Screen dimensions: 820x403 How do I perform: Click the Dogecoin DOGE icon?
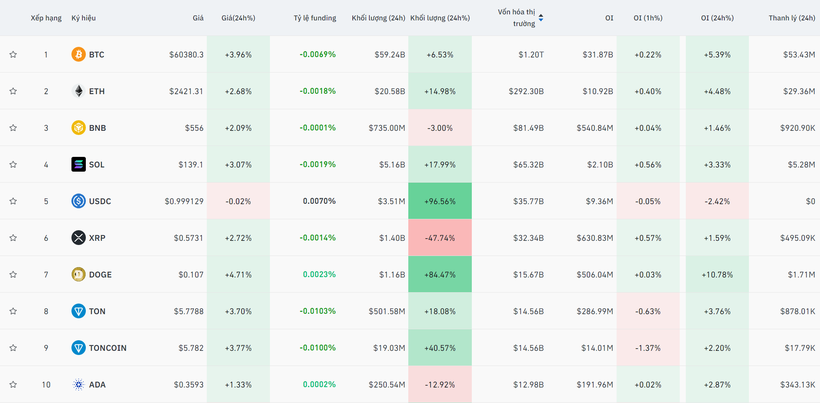[x=78, y=274]
